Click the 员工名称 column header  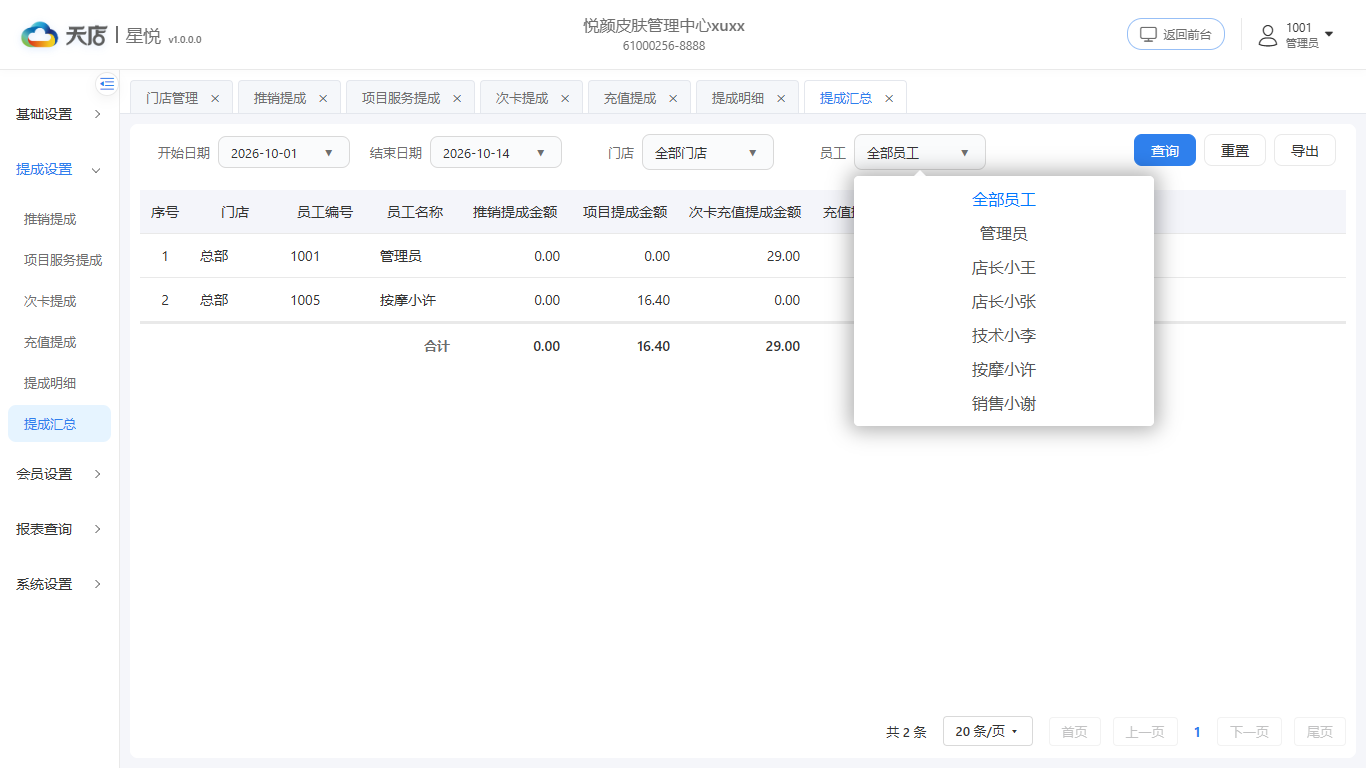click(415, 212)
